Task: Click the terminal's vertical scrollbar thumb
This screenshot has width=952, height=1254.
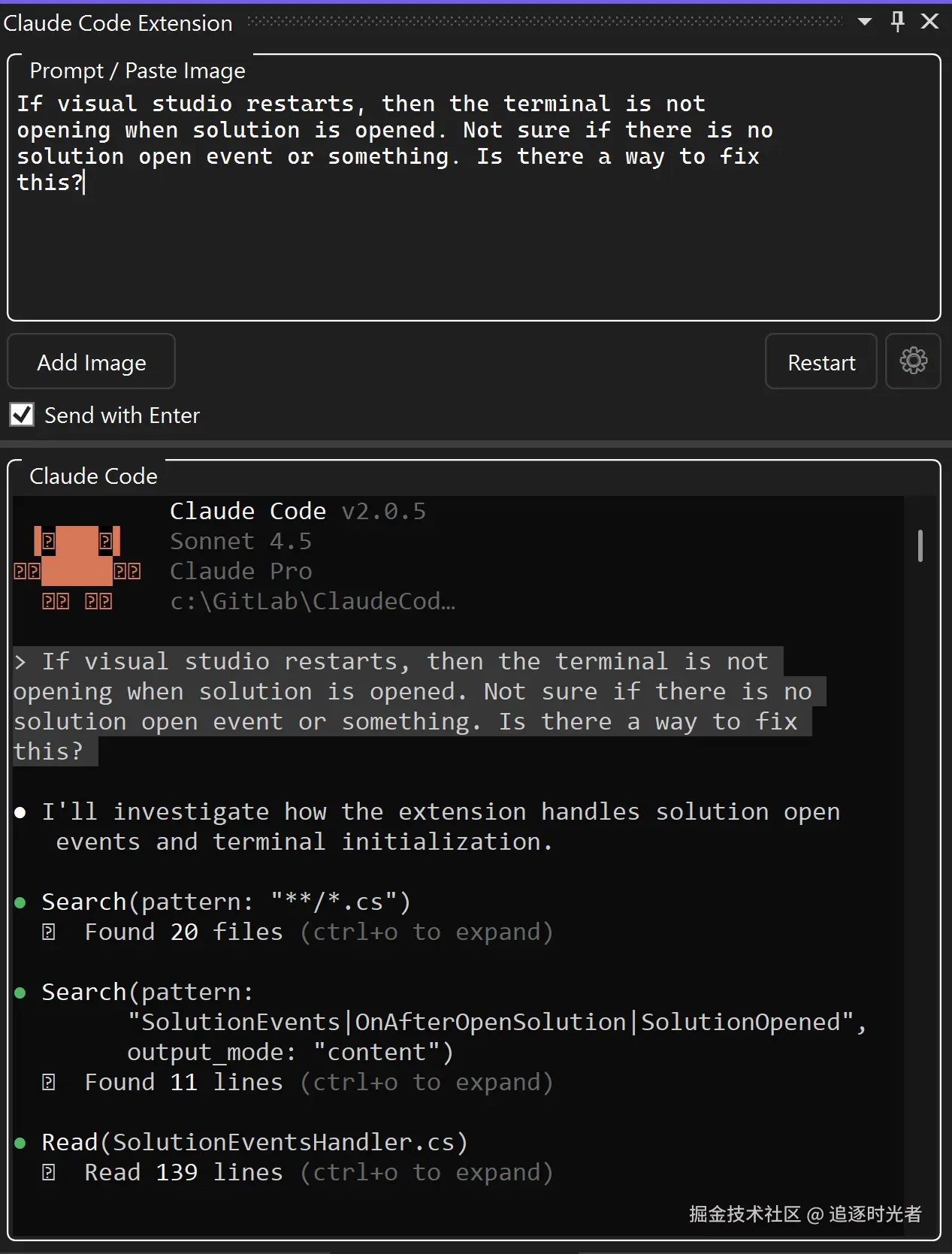Action: pos(920,545)
